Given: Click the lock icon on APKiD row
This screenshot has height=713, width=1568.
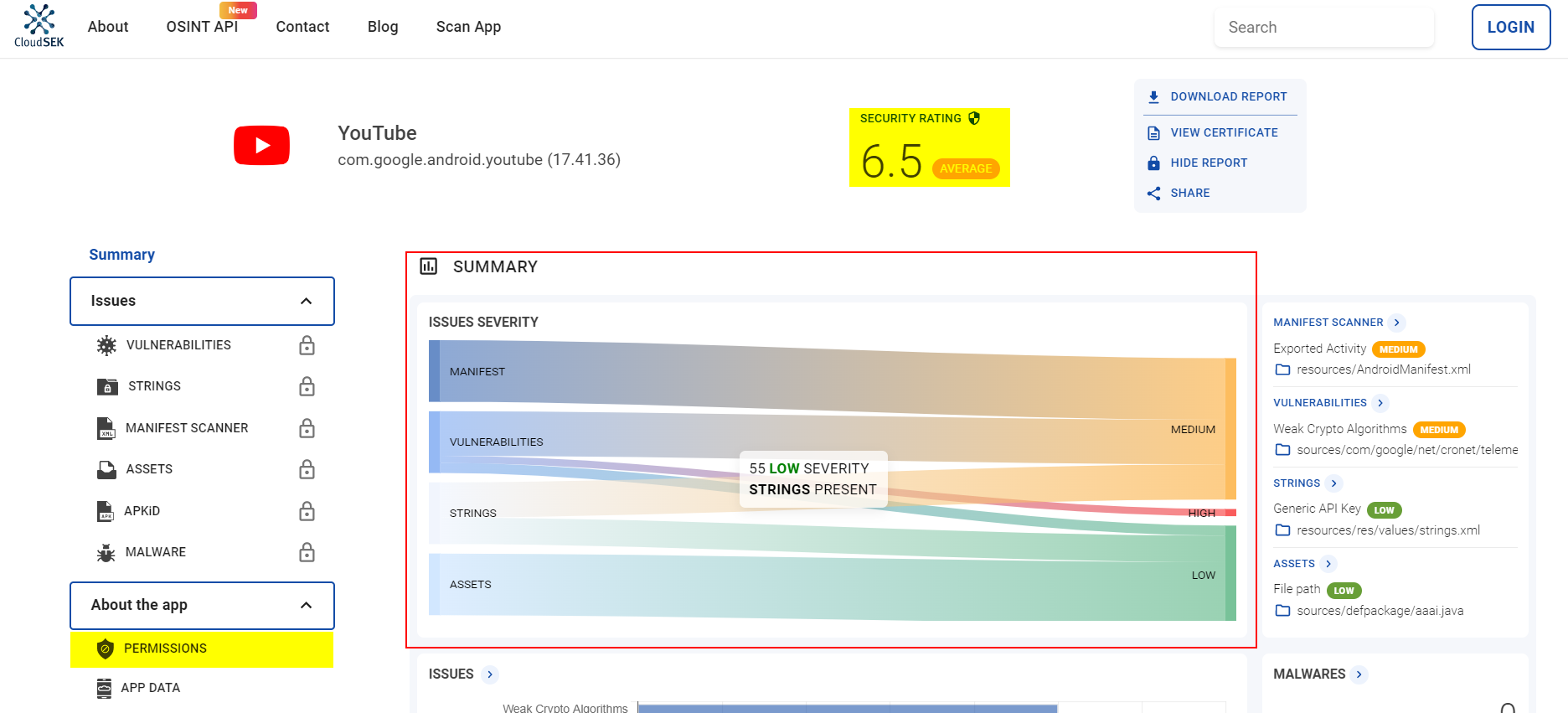Looking at the screenshot, I should pos(307,511).
